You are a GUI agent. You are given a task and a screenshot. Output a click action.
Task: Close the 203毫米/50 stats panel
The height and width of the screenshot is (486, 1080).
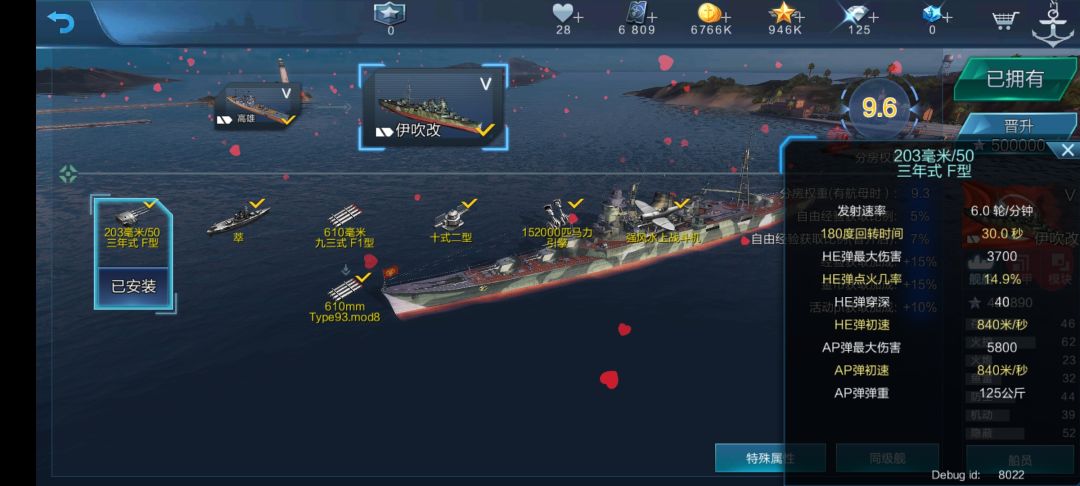point(1067,150)
